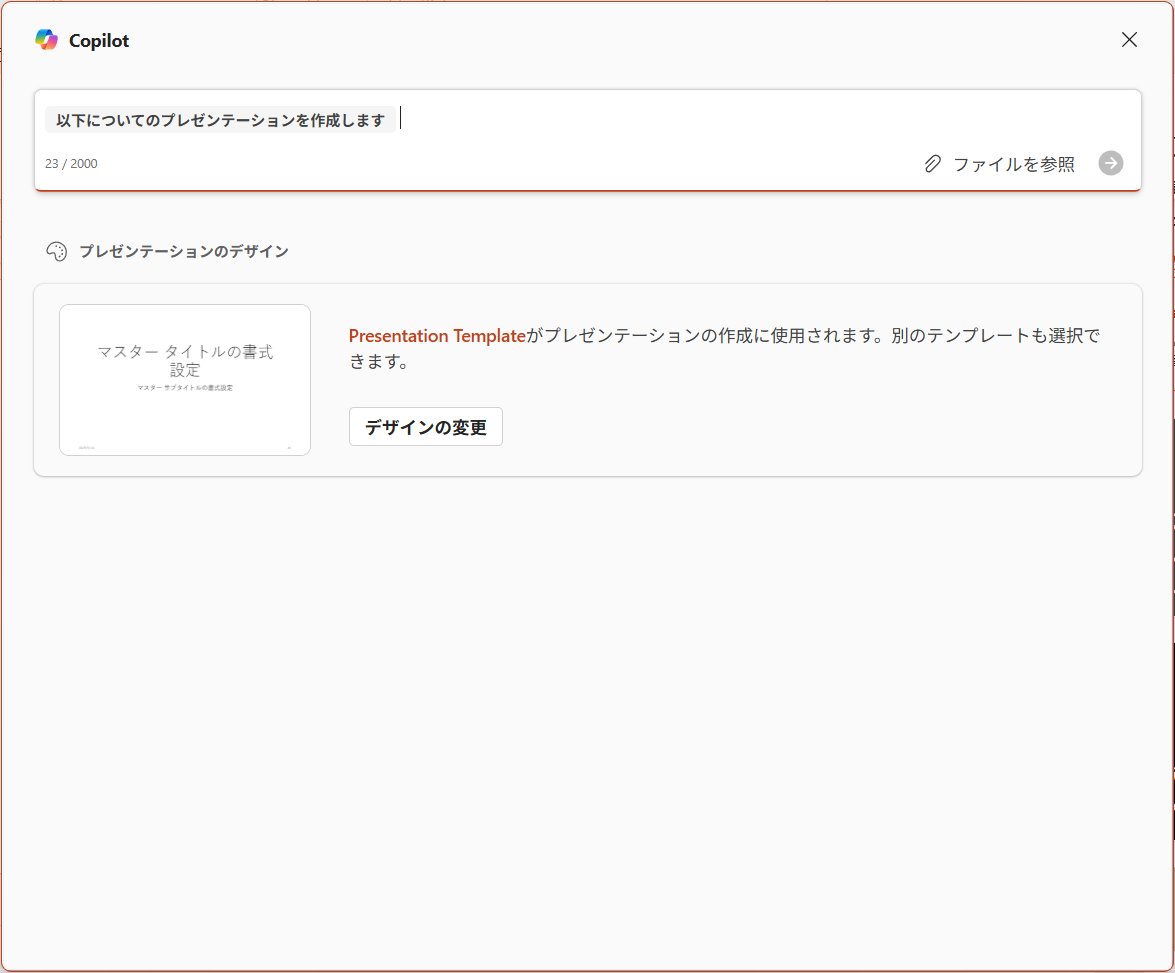Viewport: 1175px width, 973px height.
Task: Click the プレゼンテーションのデザイン heading
Action: pos(184,251)
